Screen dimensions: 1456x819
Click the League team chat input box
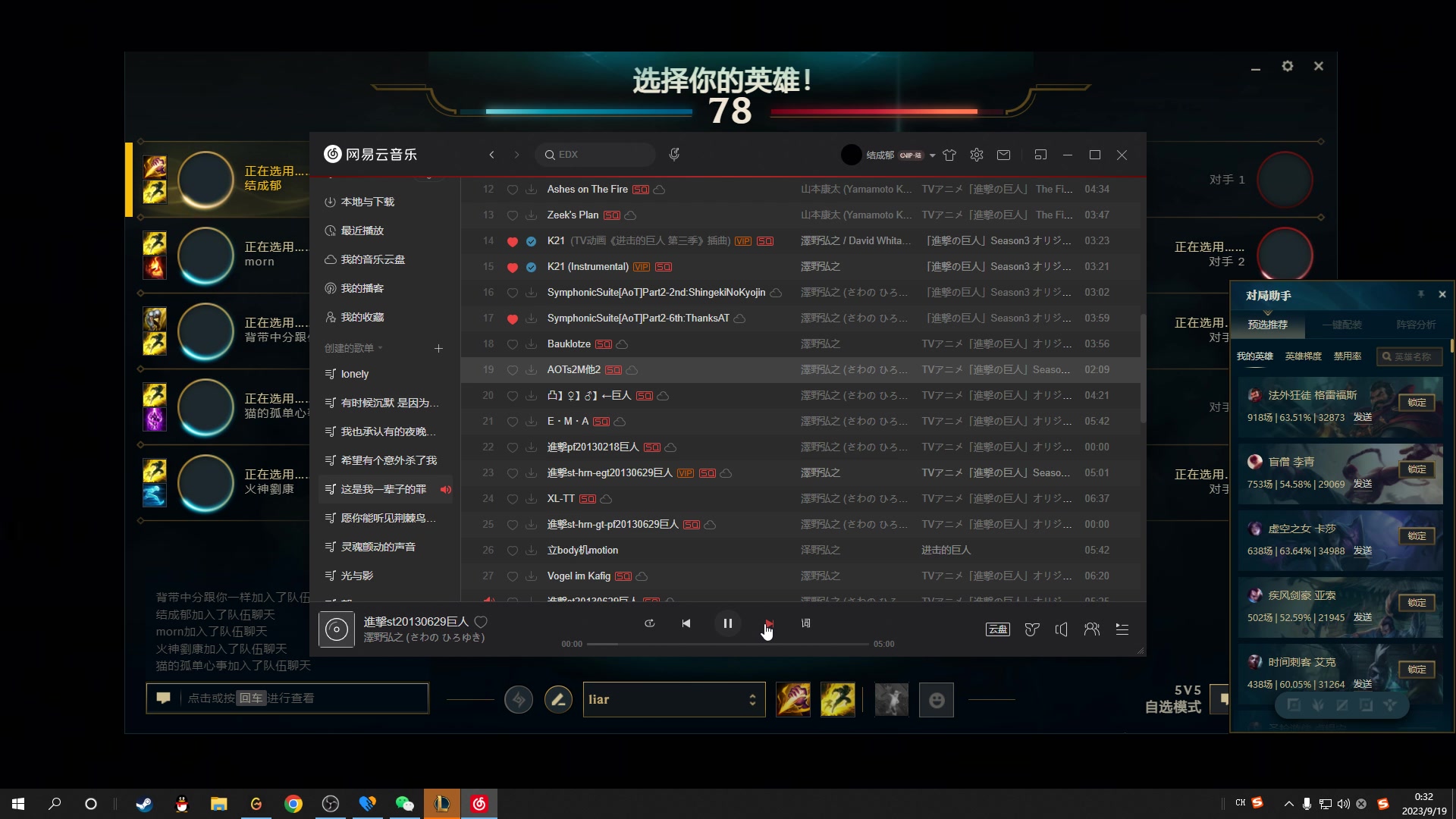coord(287,698)
